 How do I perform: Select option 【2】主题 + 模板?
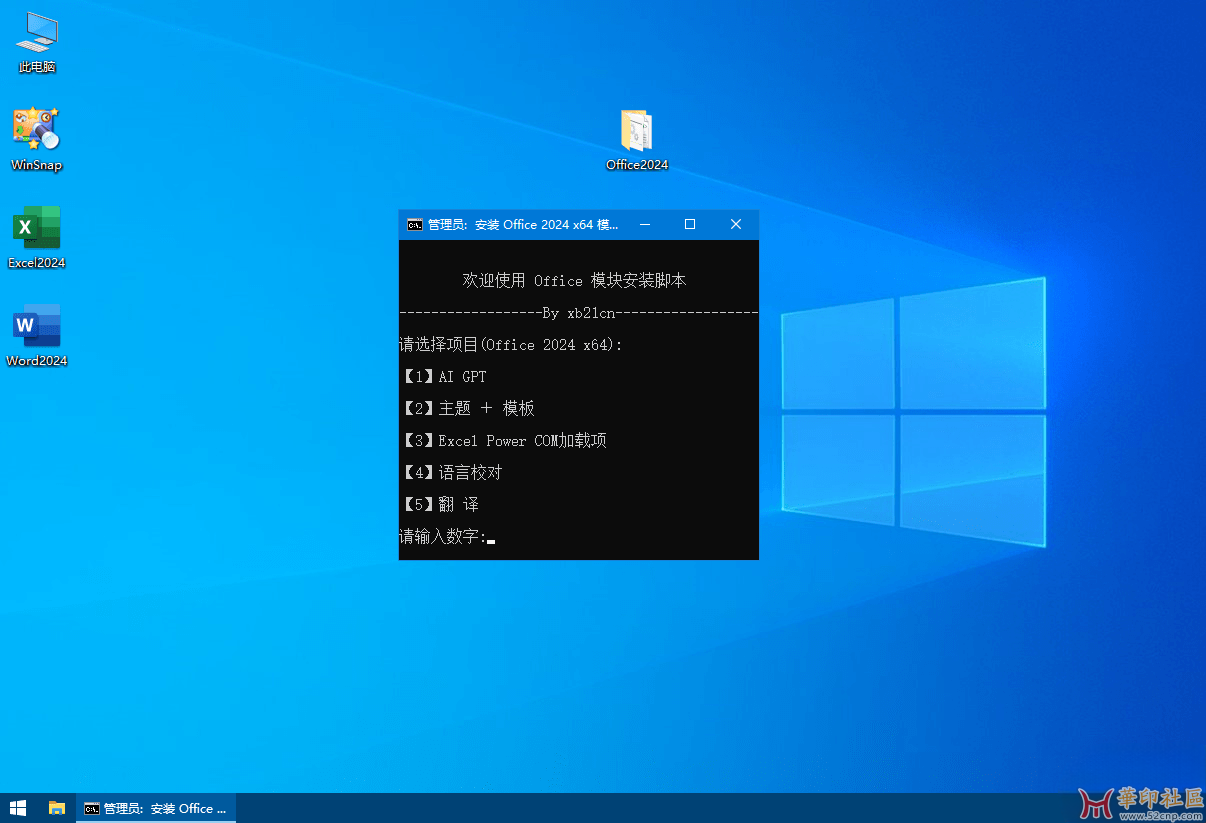point(465,408)
